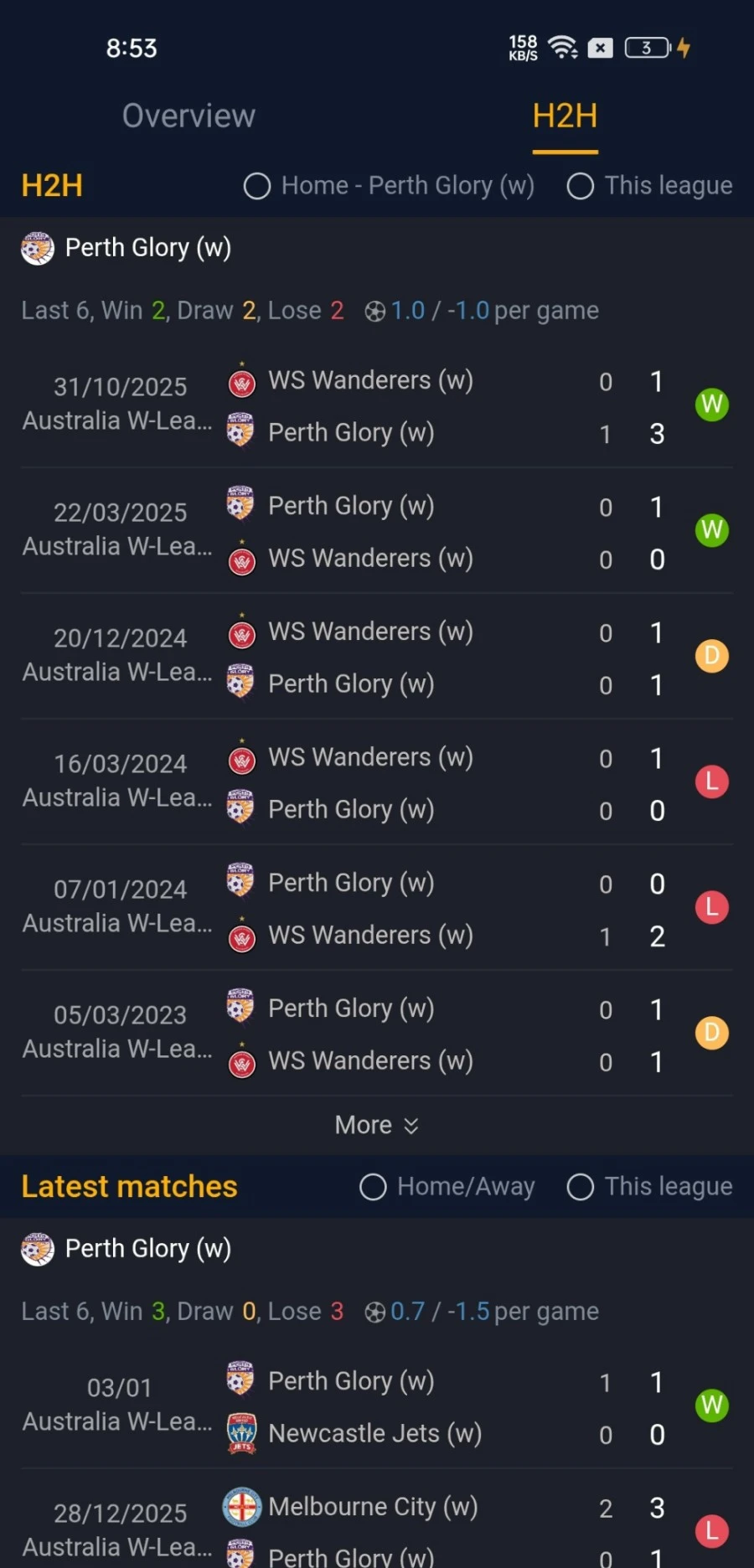This screenshot has height=1568, width=754.
Task: Open the 22/03/2025 Perth Glory match details
Action: coord(377,532)
